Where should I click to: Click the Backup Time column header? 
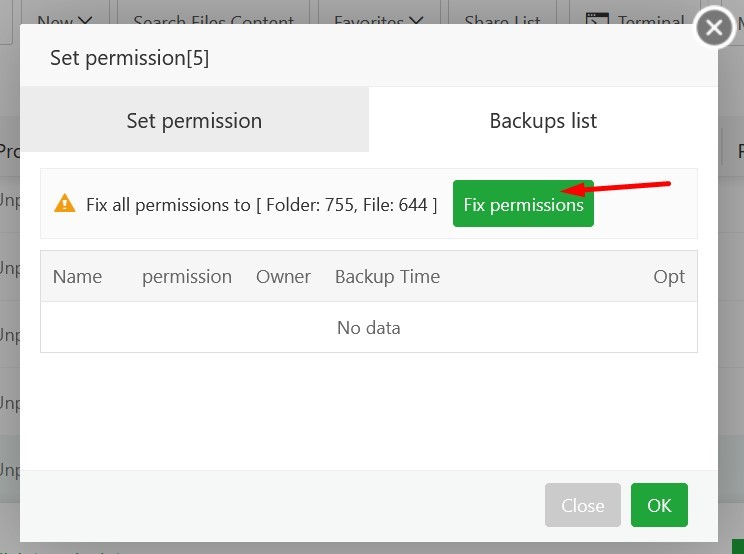(387, 277)
